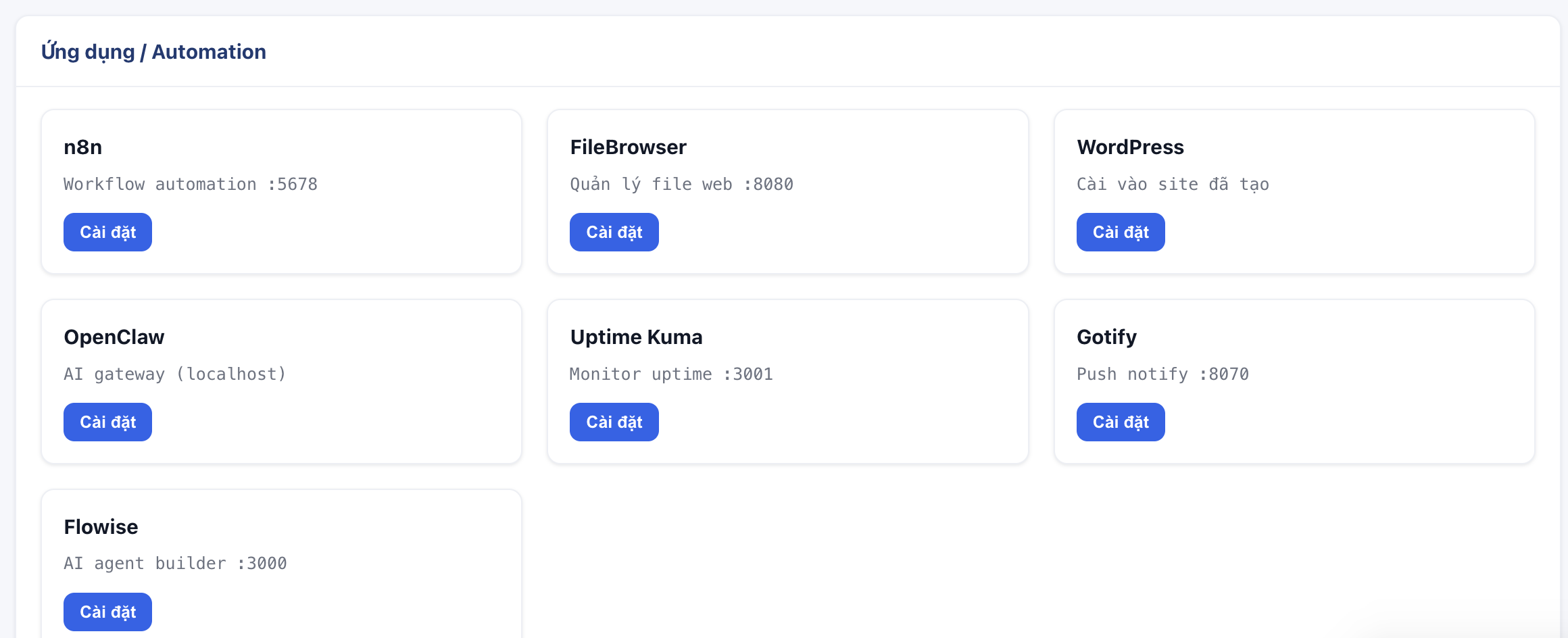This screenshot has height=638, width=1568.
Task: Click the Uptime Kuma card title
Action: pos(636,337)
